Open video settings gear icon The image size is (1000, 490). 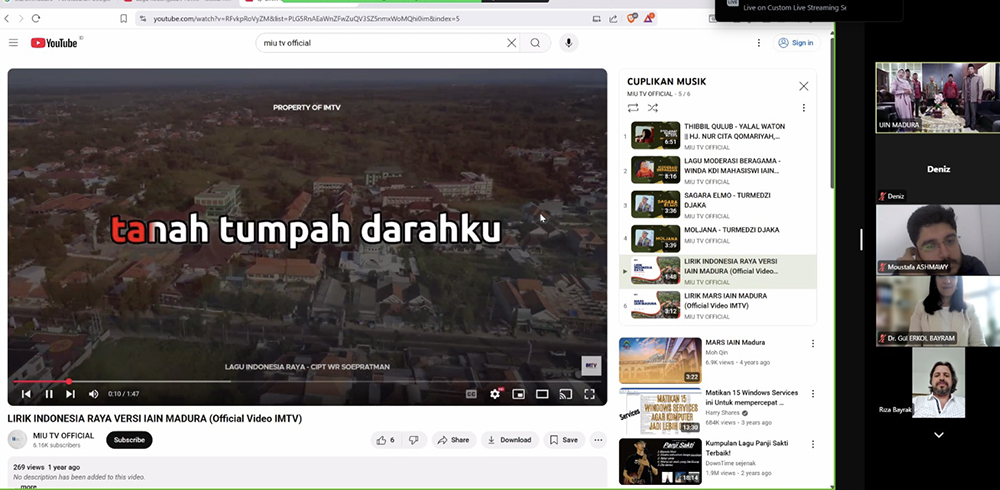(x=495, y=394)
